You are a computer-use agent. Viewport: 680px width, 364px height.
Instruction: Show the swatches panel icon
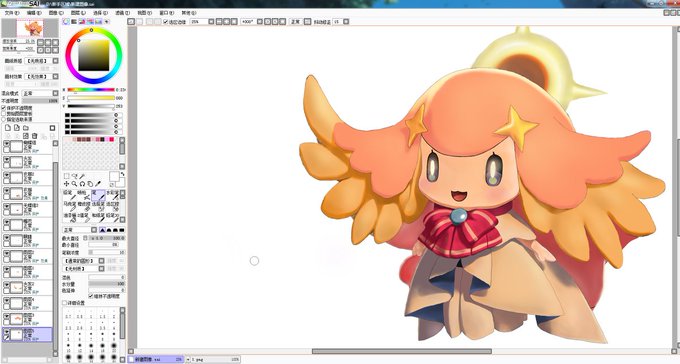pyautogui.click(x=98, y=22)
